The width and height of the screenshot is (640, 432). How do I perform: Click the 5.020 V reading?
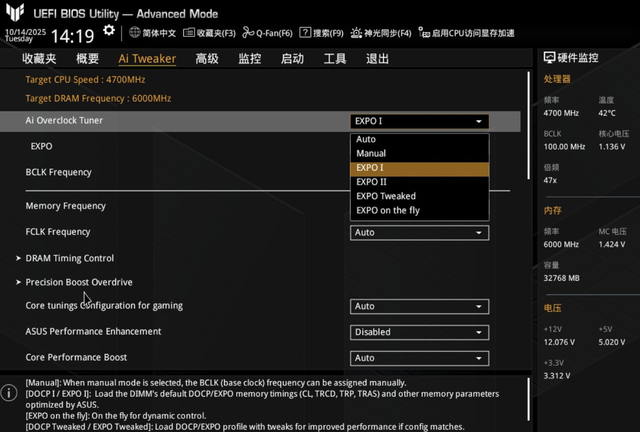[611, 342]
